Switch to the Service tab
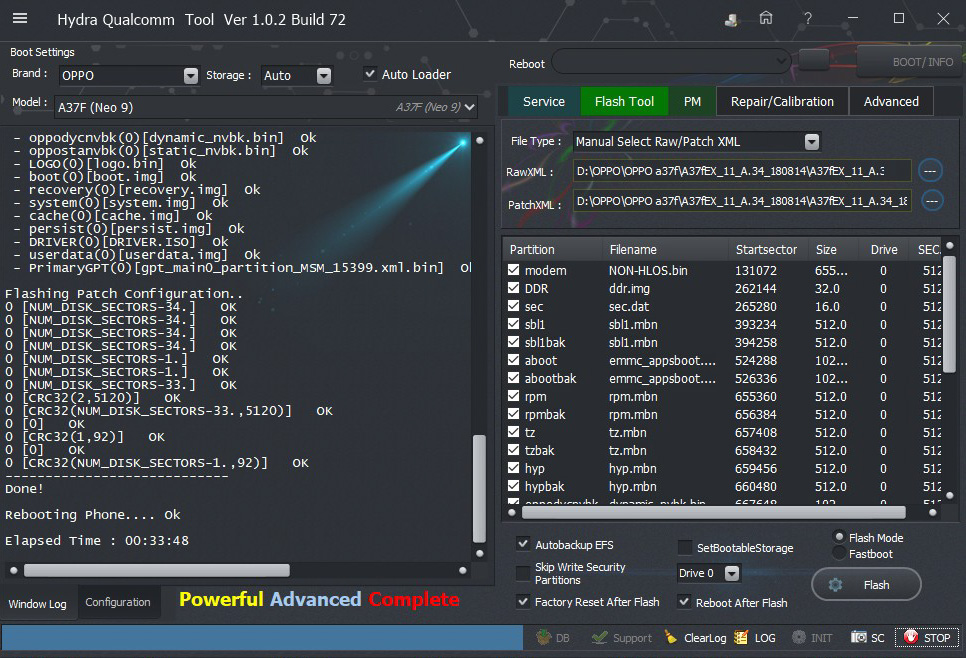 pyautogui.click(x=543, y=102)
